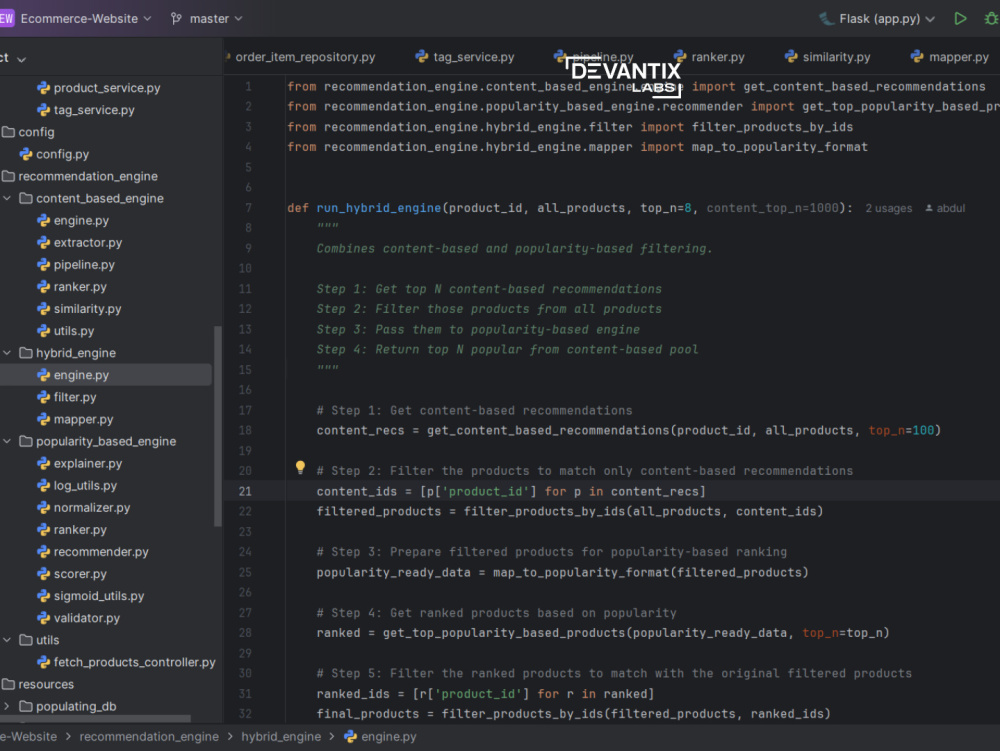Image resolution: width=1000 pixels, height=751 pixels.
Task: Open similarity.py in the project tree
Action: 87,309
